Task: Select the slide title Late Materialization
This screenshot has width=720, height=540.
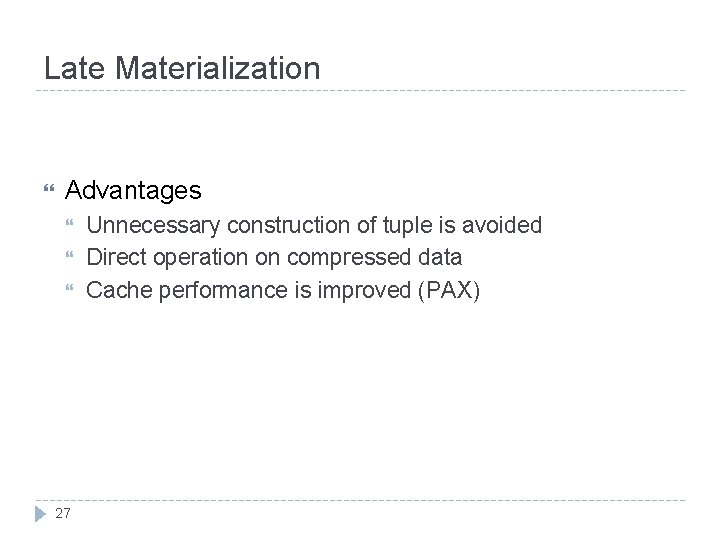Action: 182,68
